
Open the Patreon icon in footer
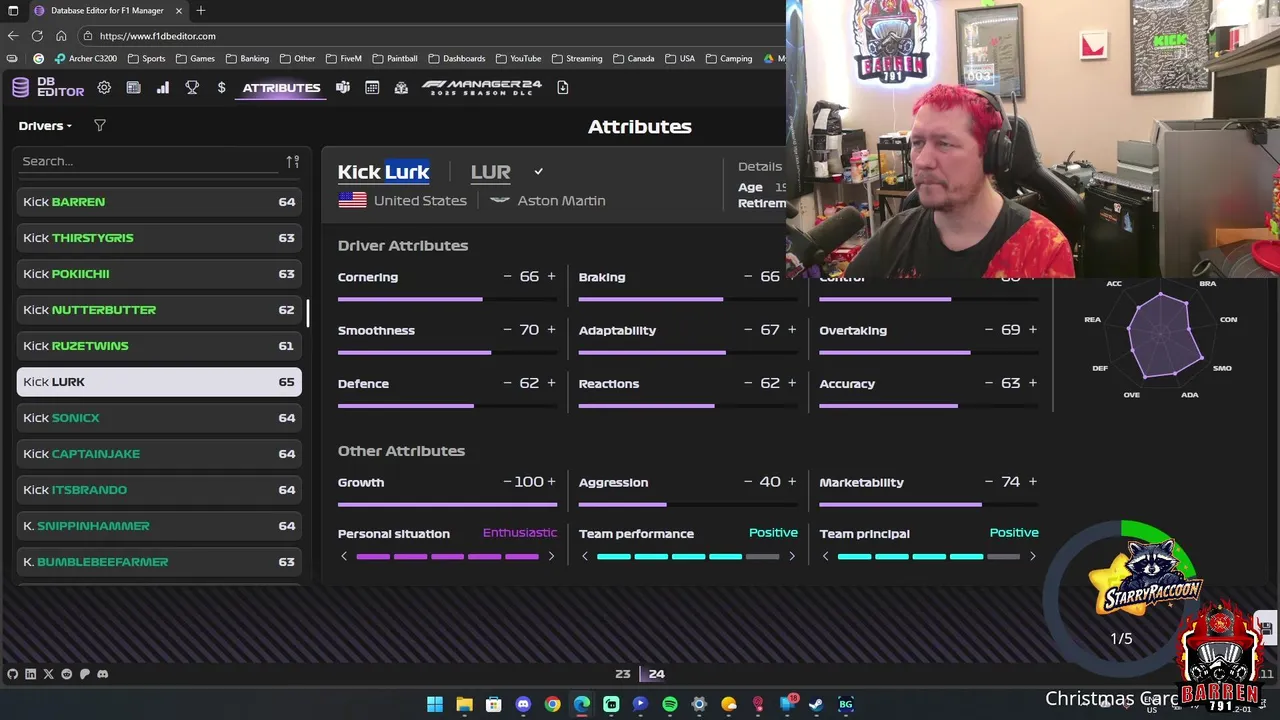click(x=85, y=674)
